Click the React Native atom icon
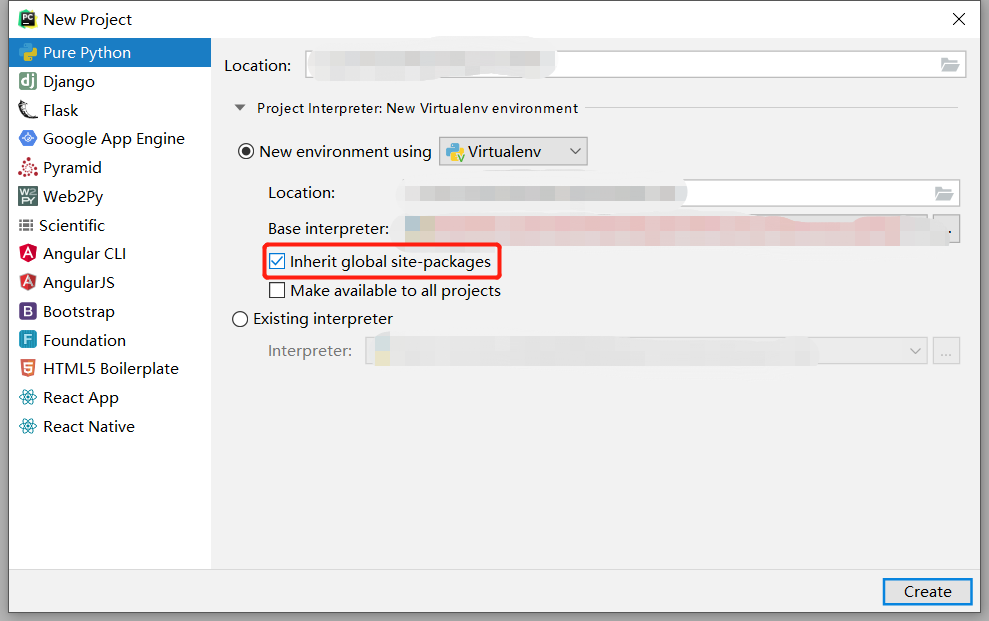The height and width of the screenshot is (621, 989). (x=28, y=426)
